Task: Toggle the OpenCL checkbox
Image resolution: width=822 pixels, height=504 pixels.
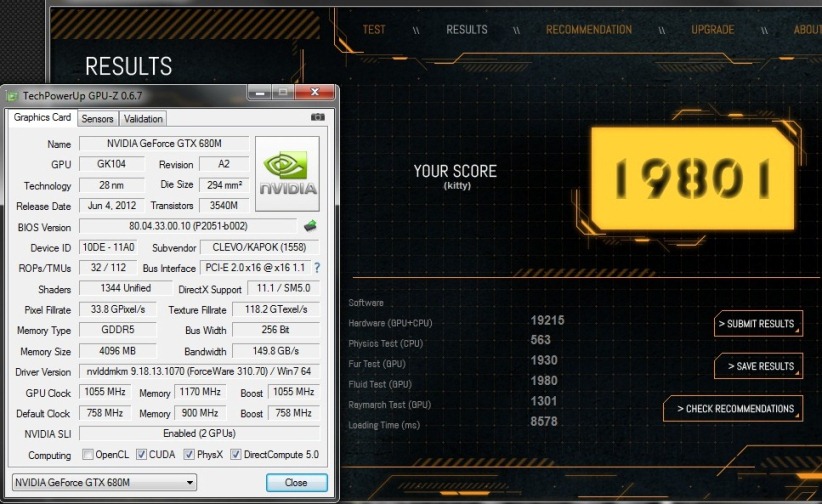Action: 88,454
